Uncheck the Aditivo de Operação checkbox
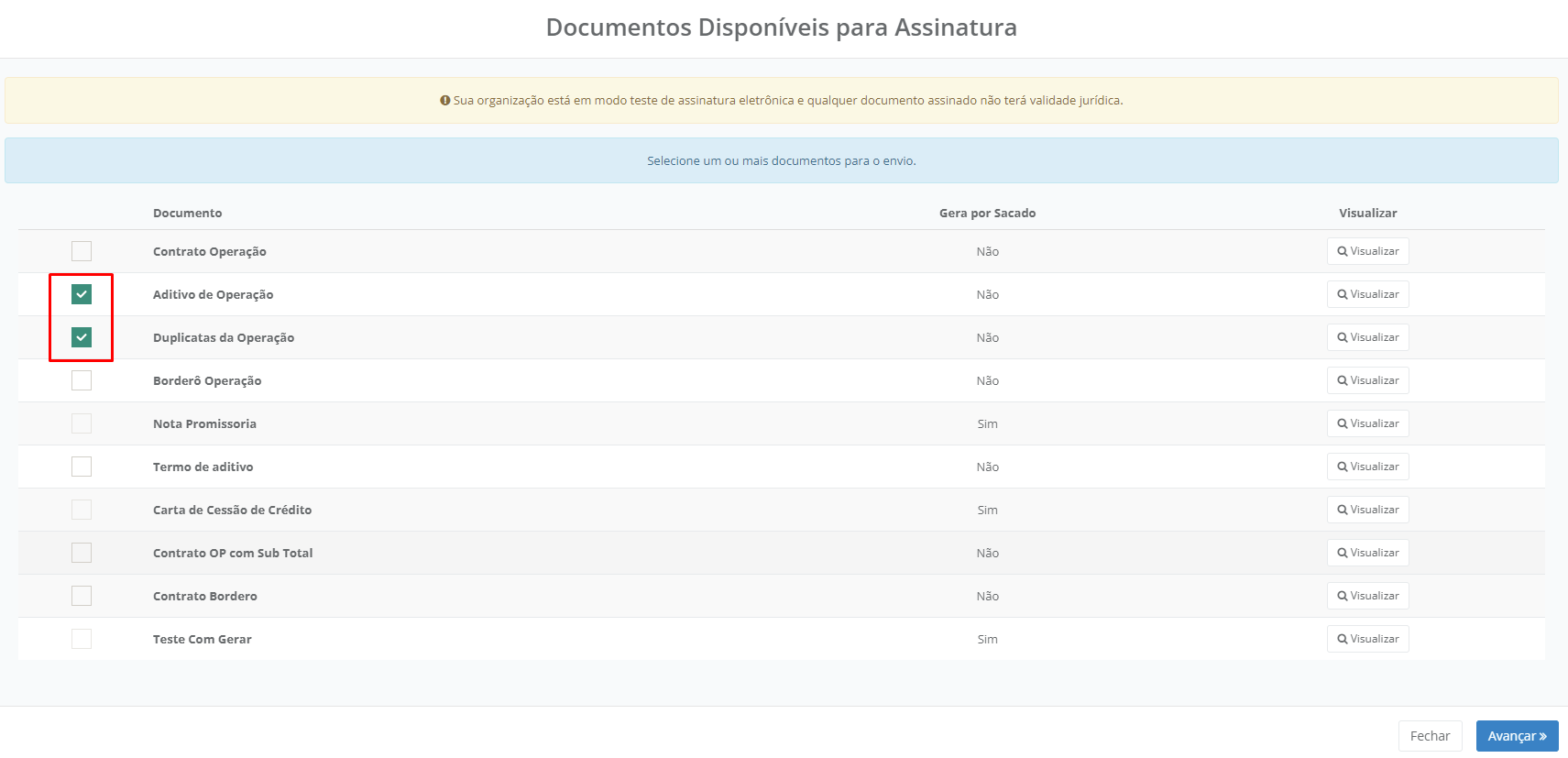1568x758 pixels. point(82,294)
